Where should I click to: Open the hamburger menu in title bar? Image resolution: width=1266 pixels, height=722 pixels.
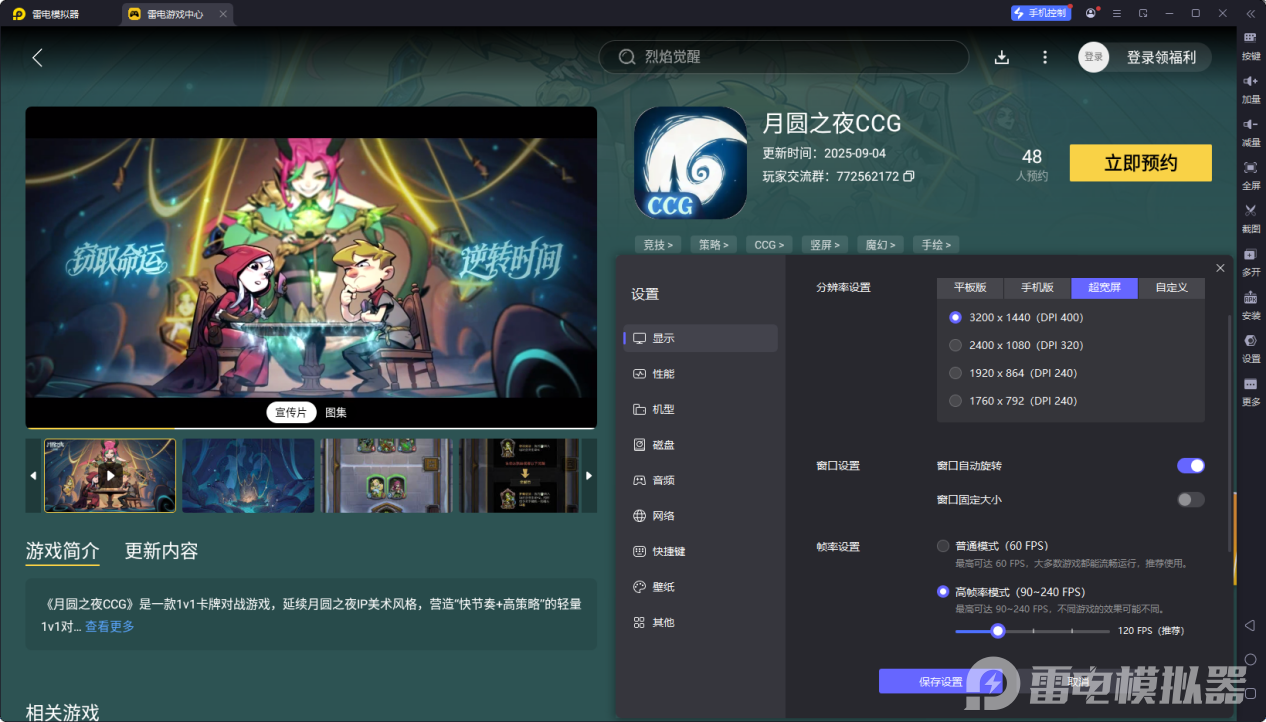click(x=1117, y=13)
